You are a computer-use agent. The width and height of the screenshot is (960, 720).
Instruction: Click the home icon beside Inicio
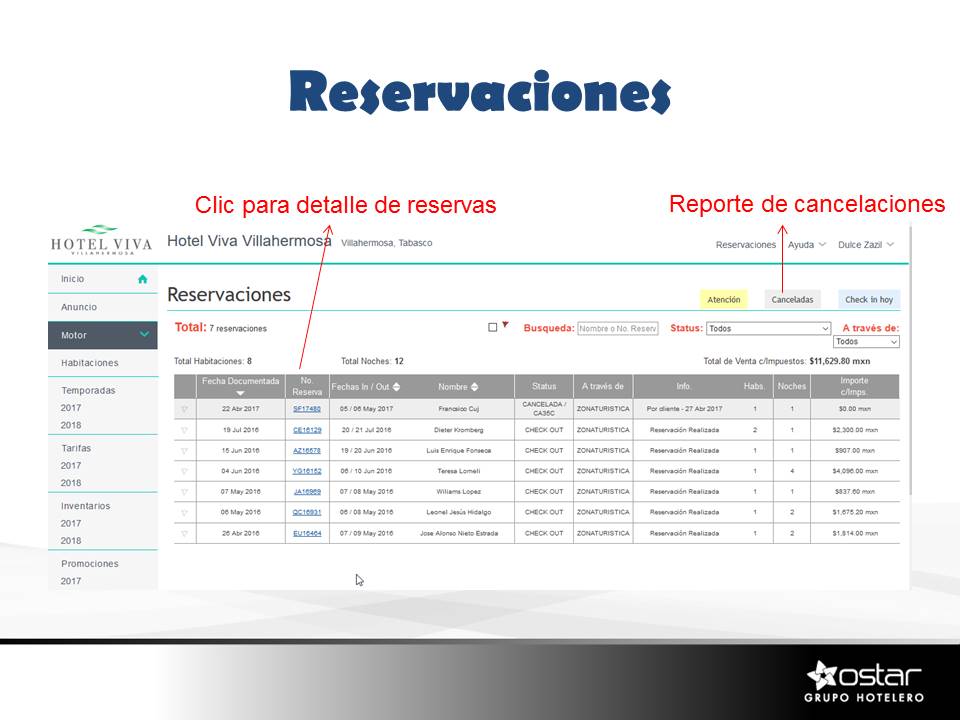pyautogui.click(x=142, y=279)
